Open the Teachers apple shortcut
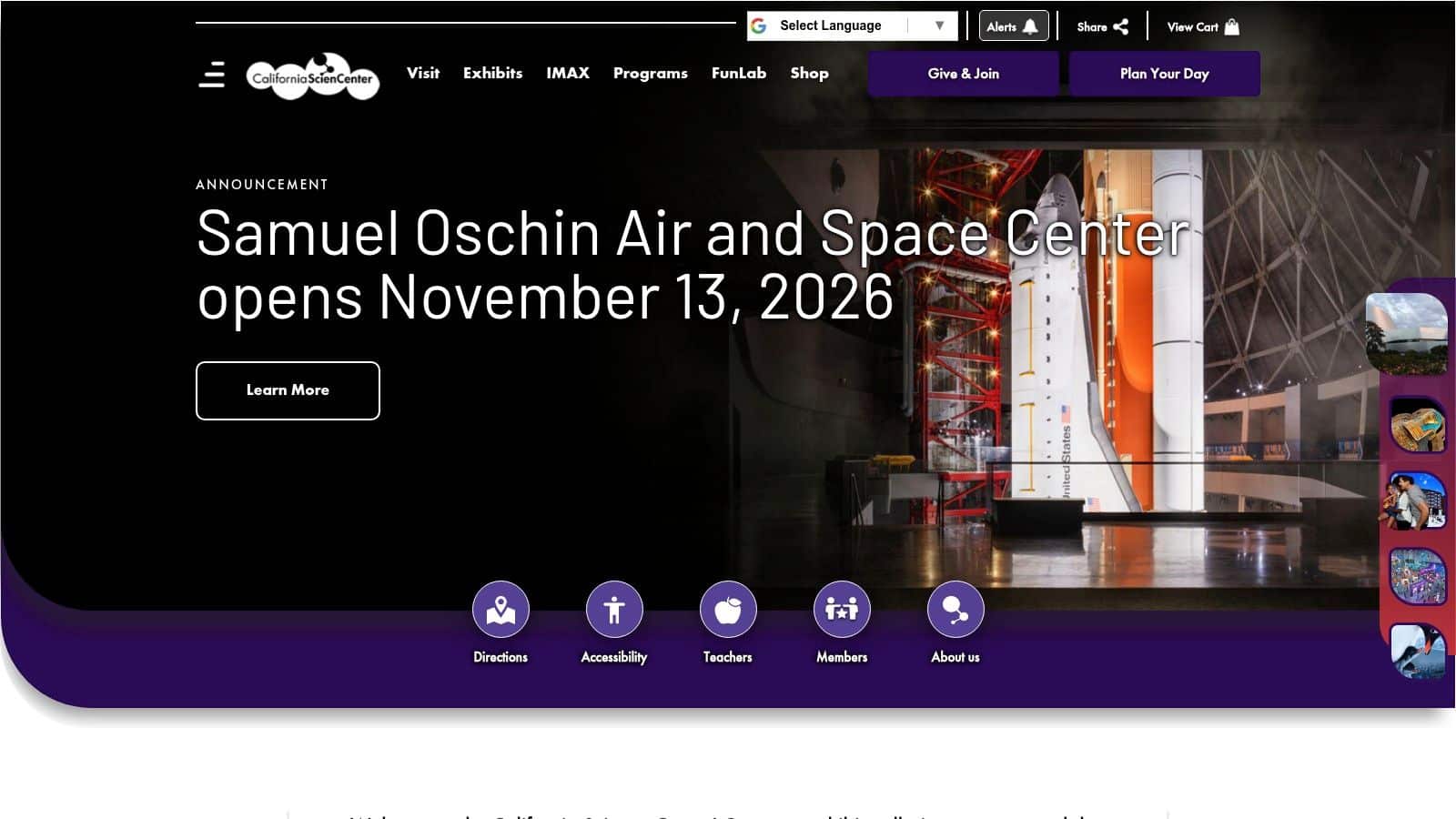The width and height of the screenshot is (1456, 819). [x=728, y=623]
